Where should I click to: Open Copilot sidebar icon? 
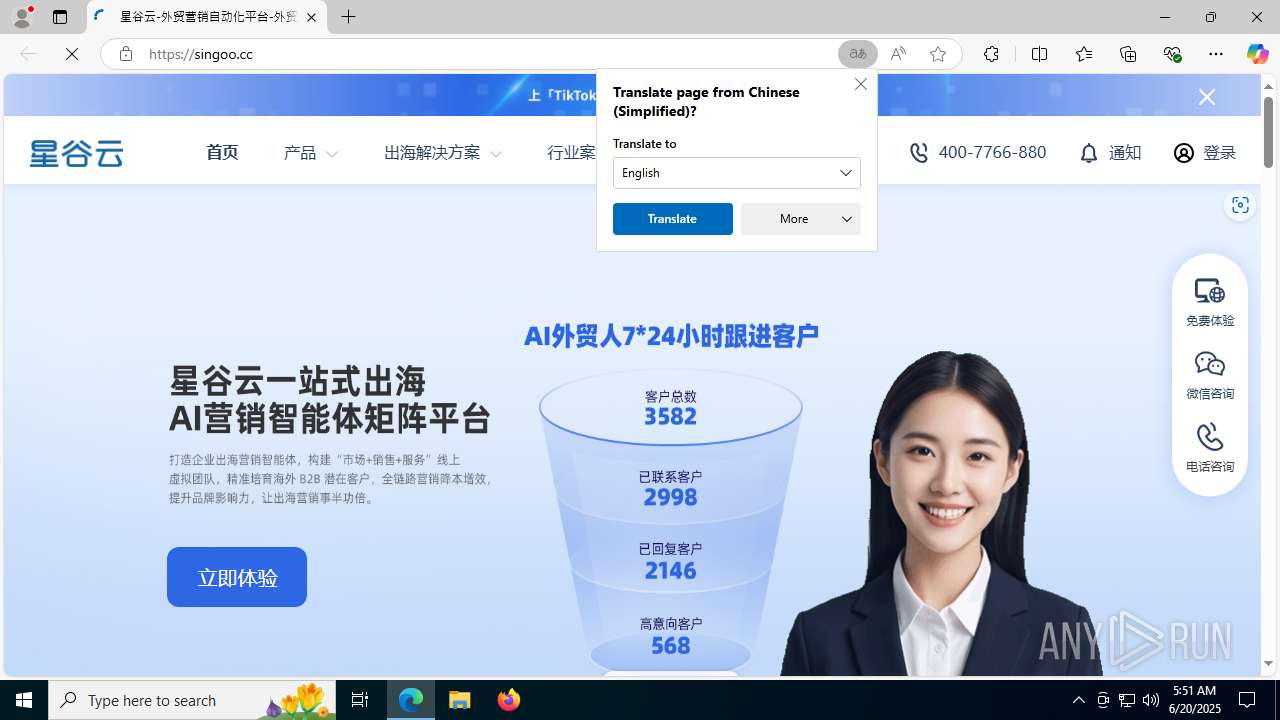click(1257, 54)
